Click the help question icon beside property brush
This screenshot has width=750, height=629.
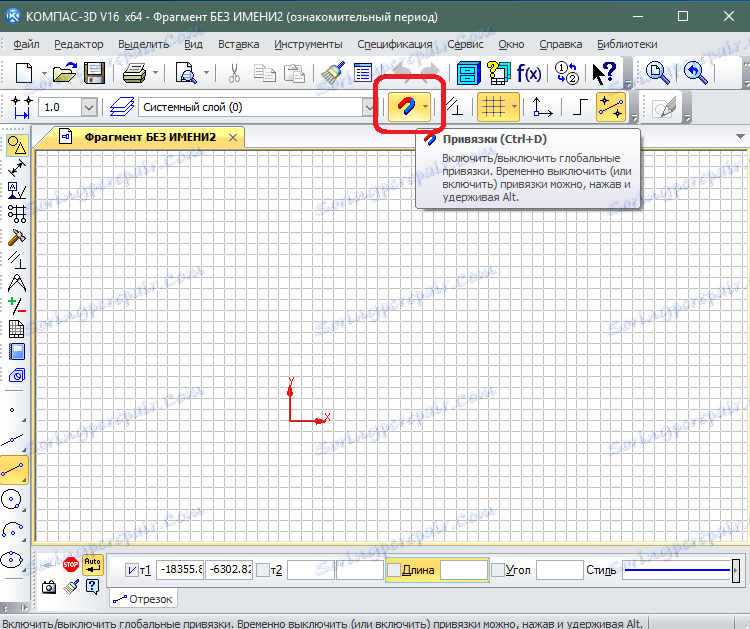(x=92, y=586)
